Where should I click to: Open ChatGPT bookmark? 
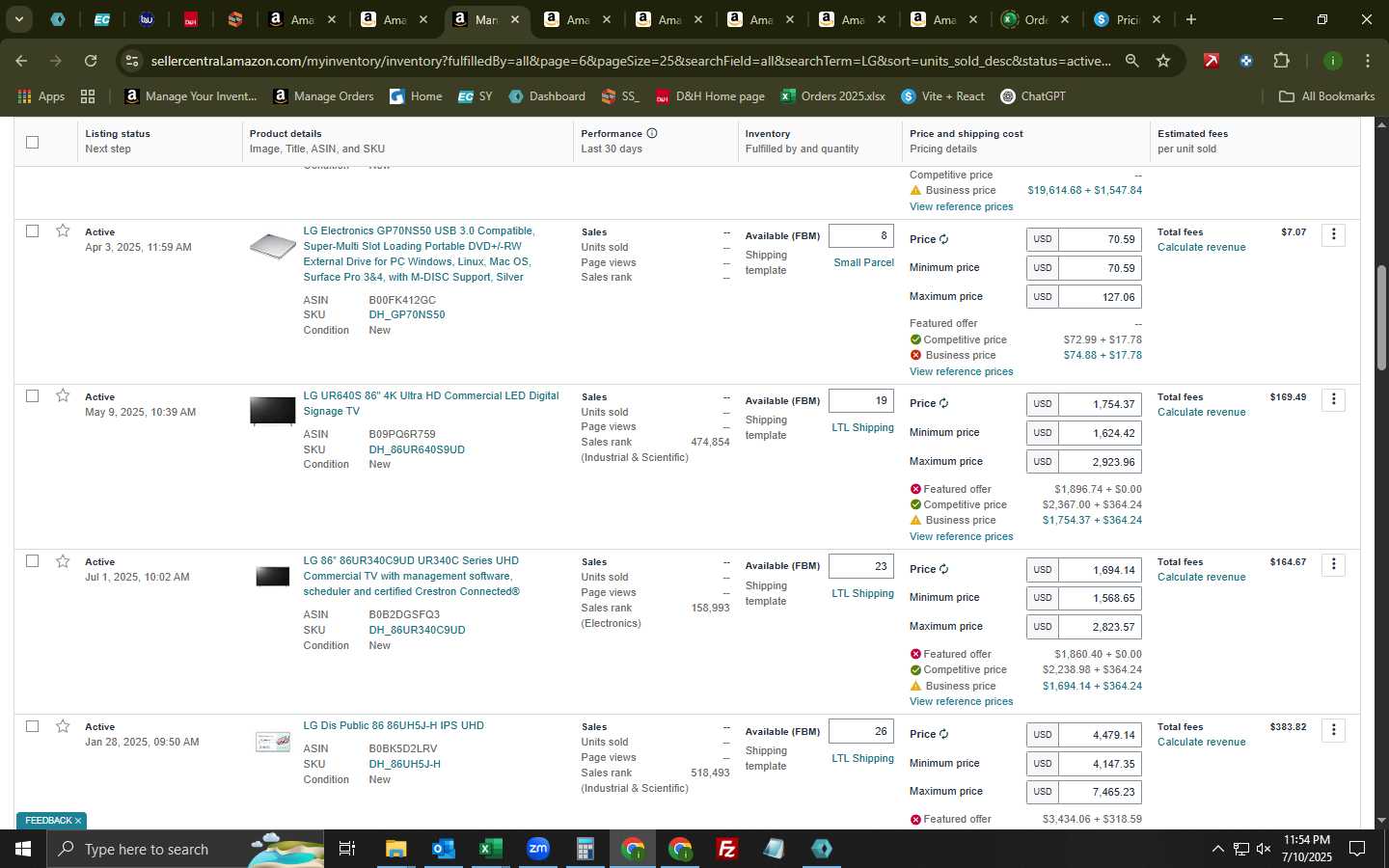click(1033, 96)
